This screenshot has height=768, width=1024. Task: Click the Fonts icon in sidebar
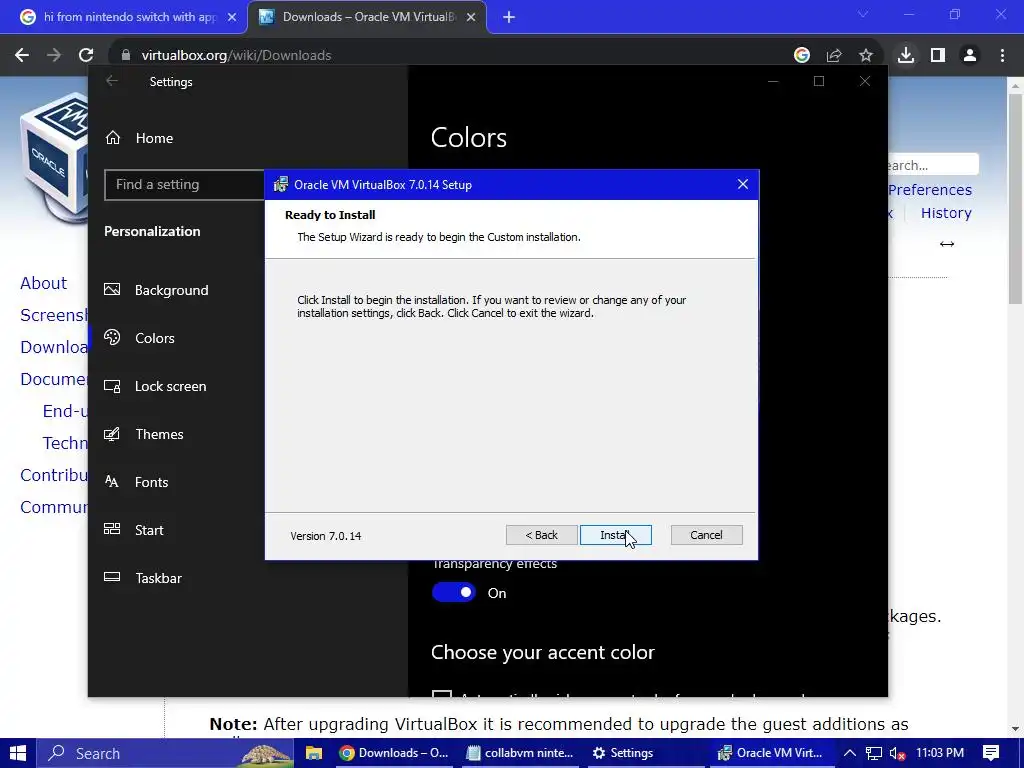pos(112,482)
